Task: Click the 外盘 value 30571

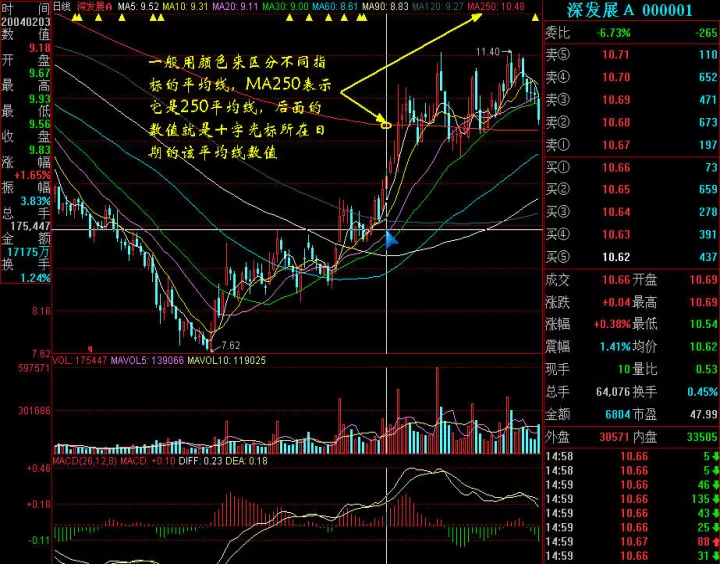Action: [615, 437]
